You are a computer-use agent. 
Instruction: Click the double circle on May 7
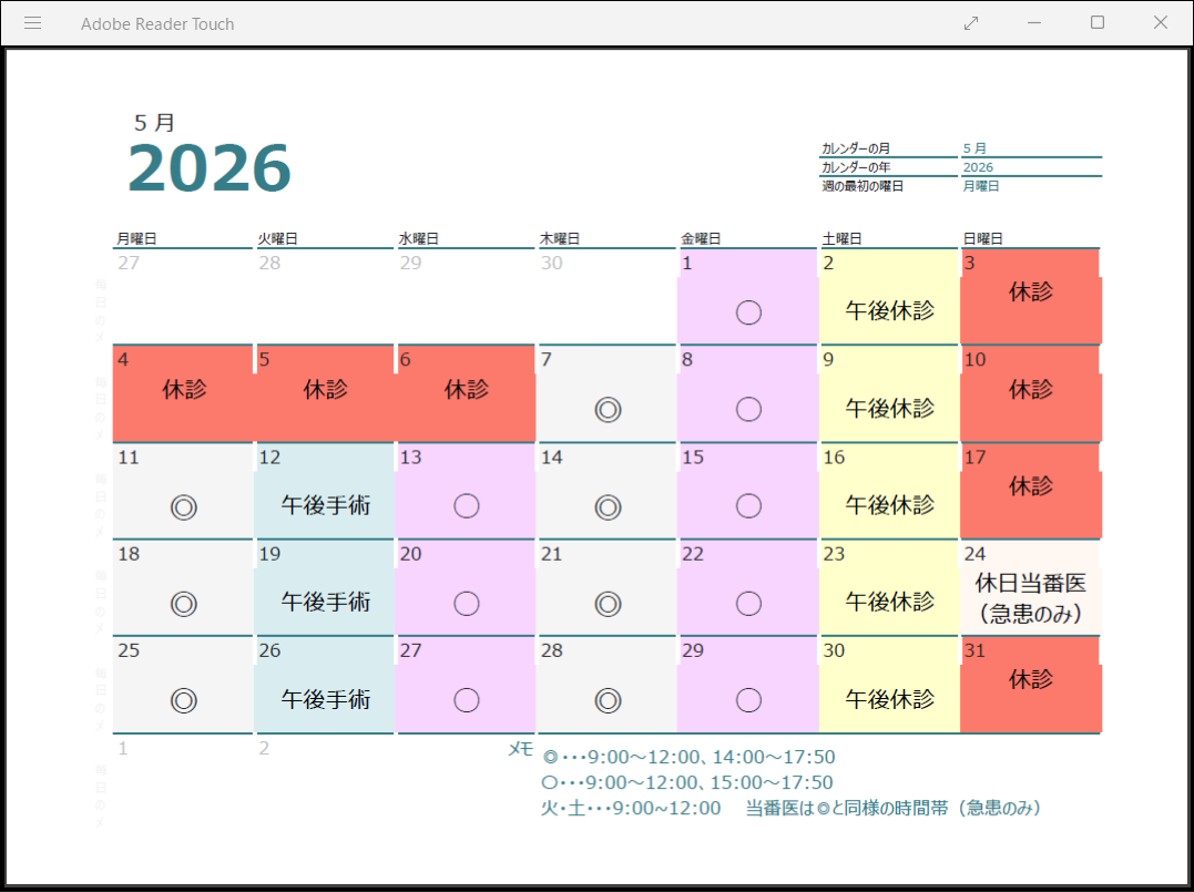(607, 410)
